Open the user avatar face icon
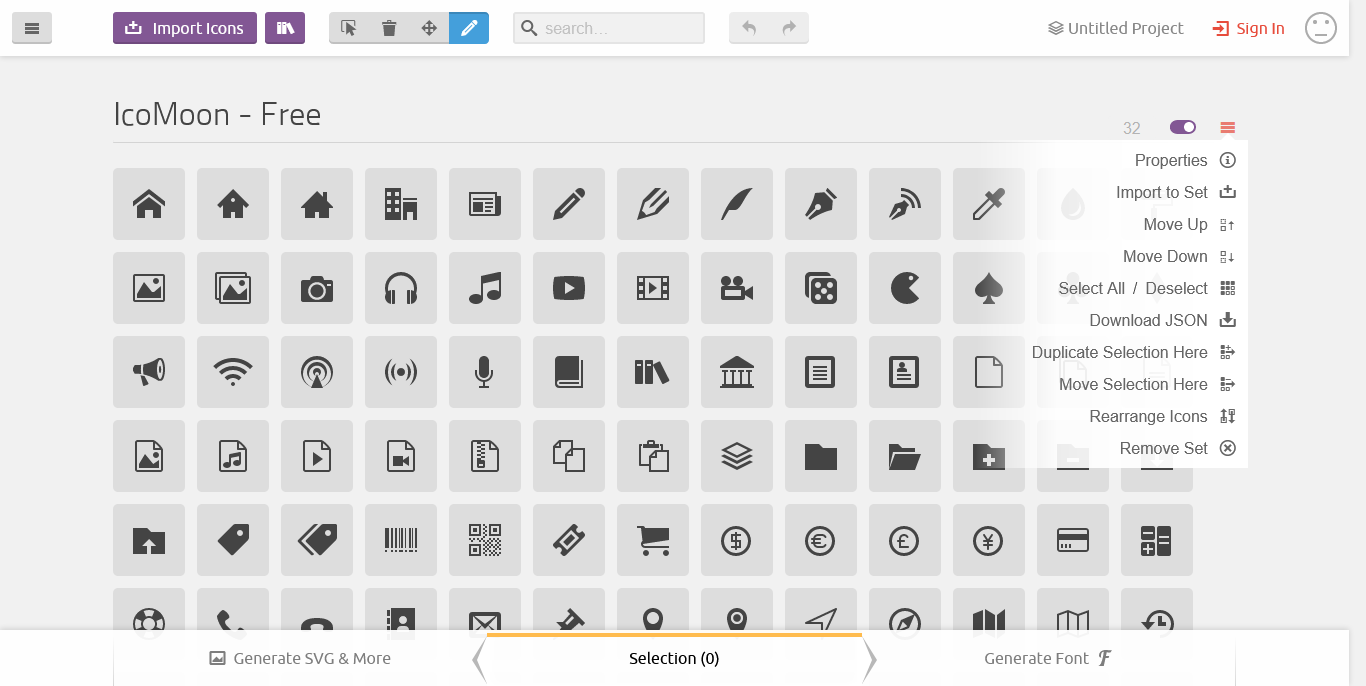This screenshot has width=1366, height=686. click(x=1321, y=28)
